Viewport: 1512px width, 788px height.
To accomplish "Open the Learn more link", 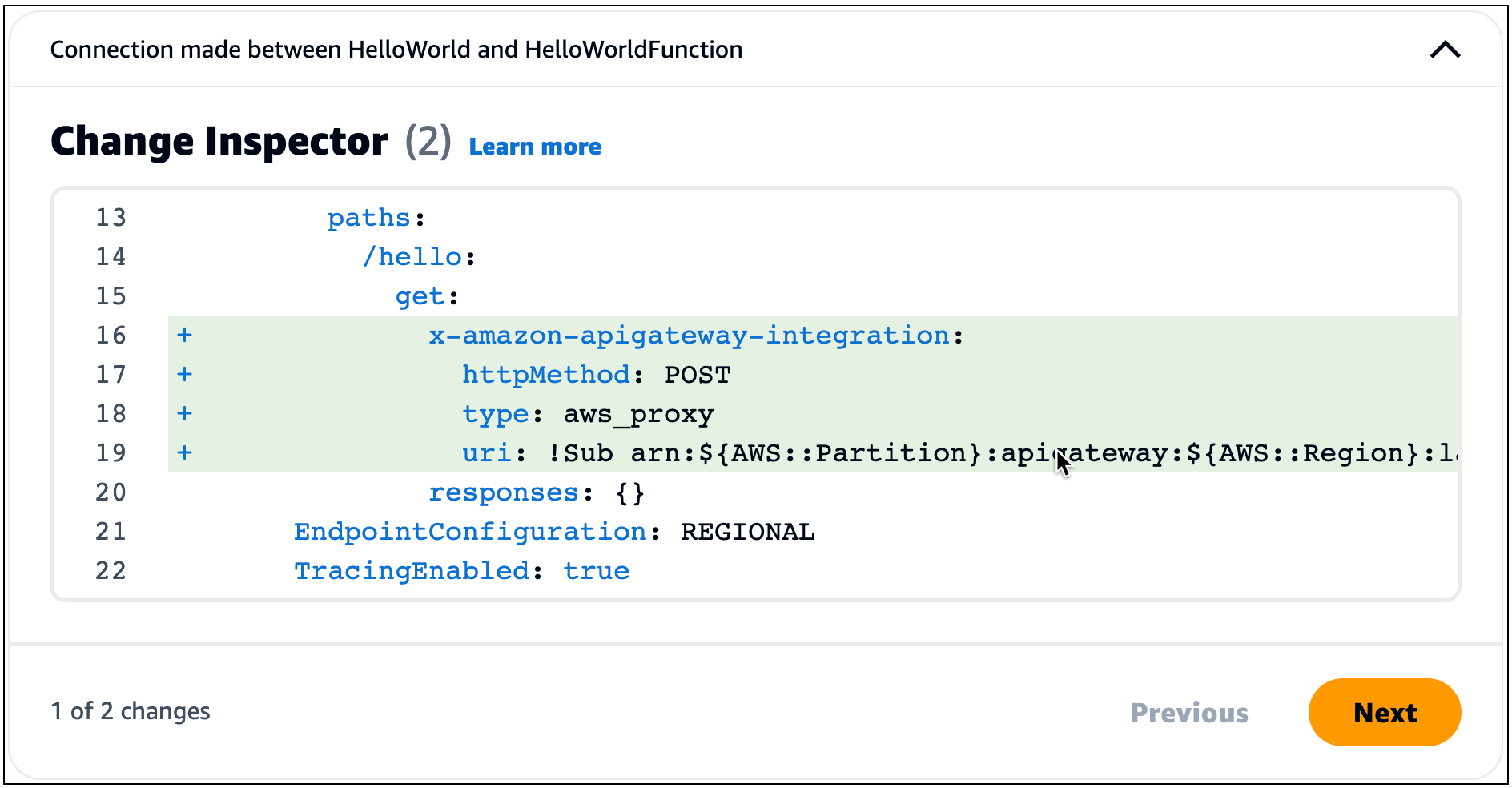I will coord(535,146).
